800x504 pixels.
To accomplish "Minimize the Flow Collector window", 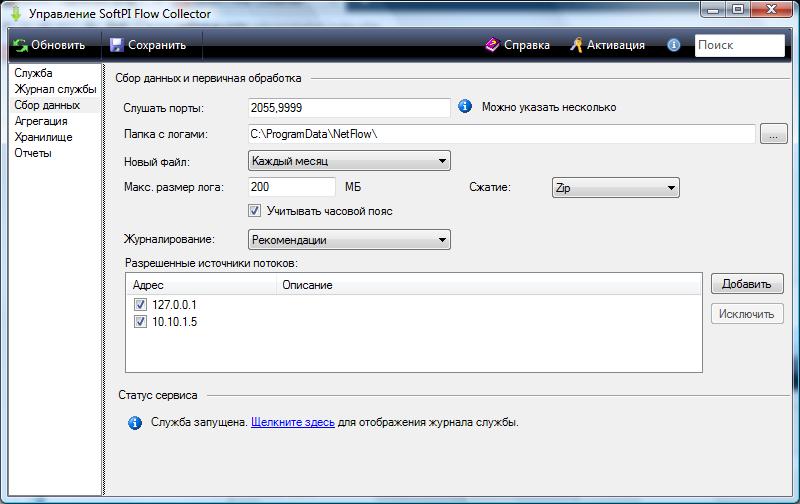I will click(x=713, y=9).
